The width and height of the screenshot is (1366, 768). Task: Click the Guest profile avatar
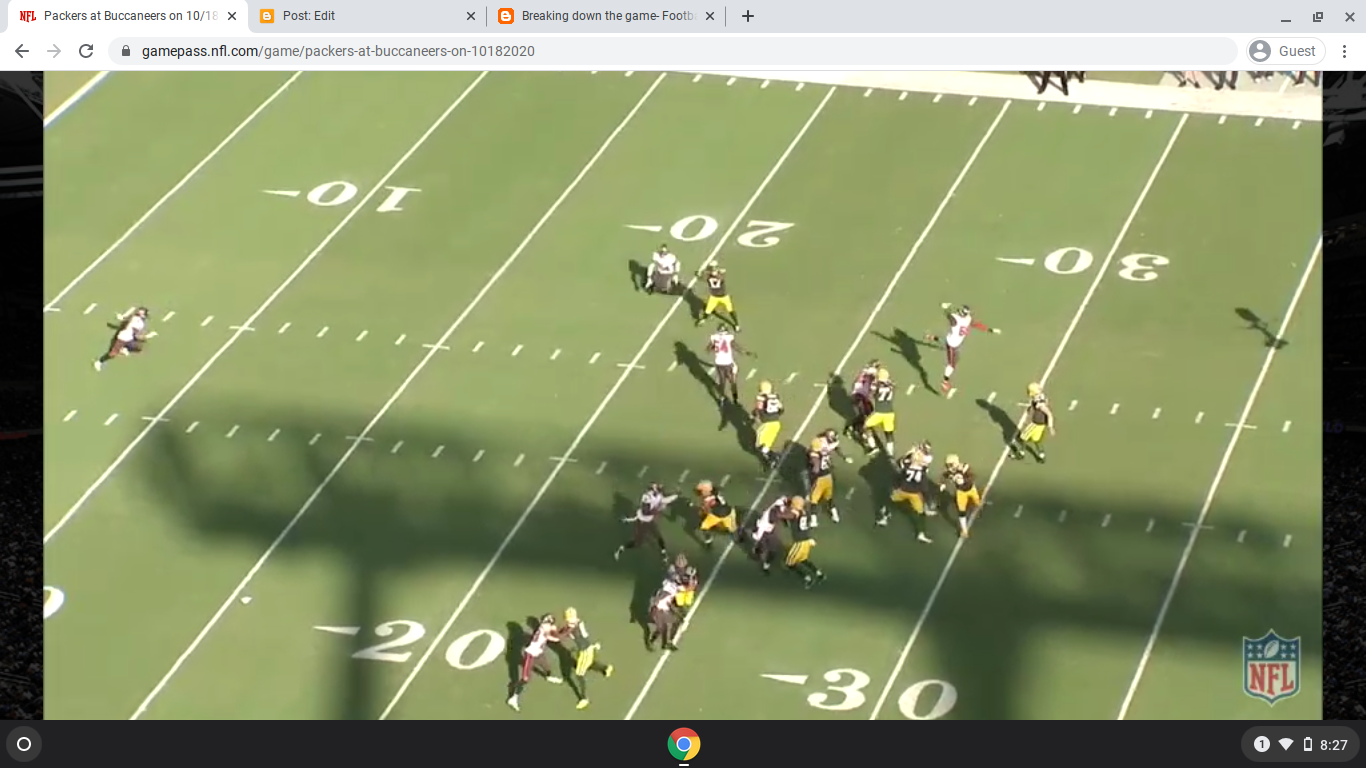1260,50
